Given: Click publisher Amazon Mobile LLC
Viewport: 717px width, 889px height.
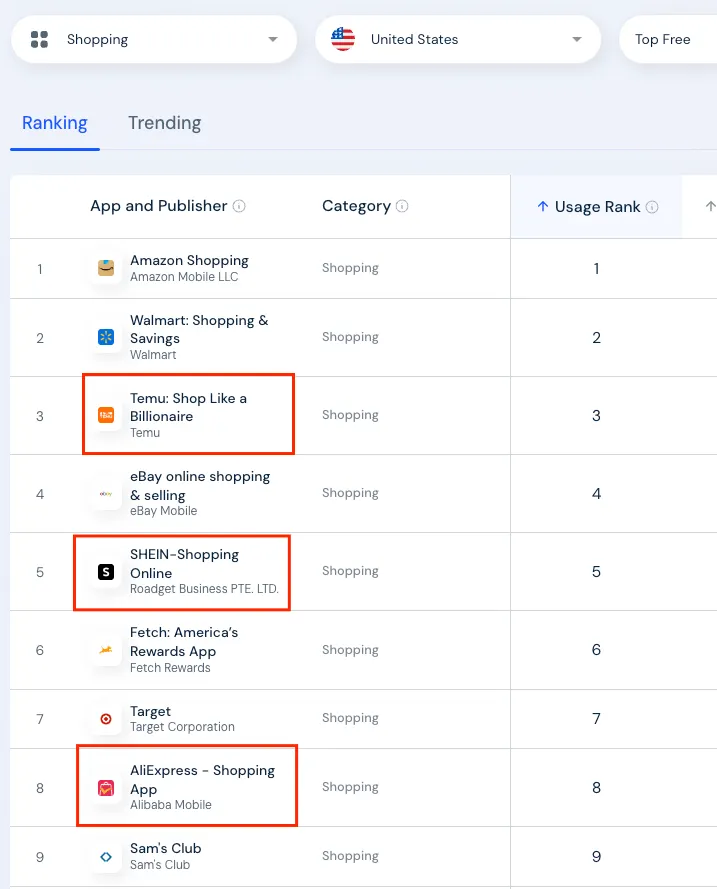Looking at the screenshot, I should coord(184,277).
